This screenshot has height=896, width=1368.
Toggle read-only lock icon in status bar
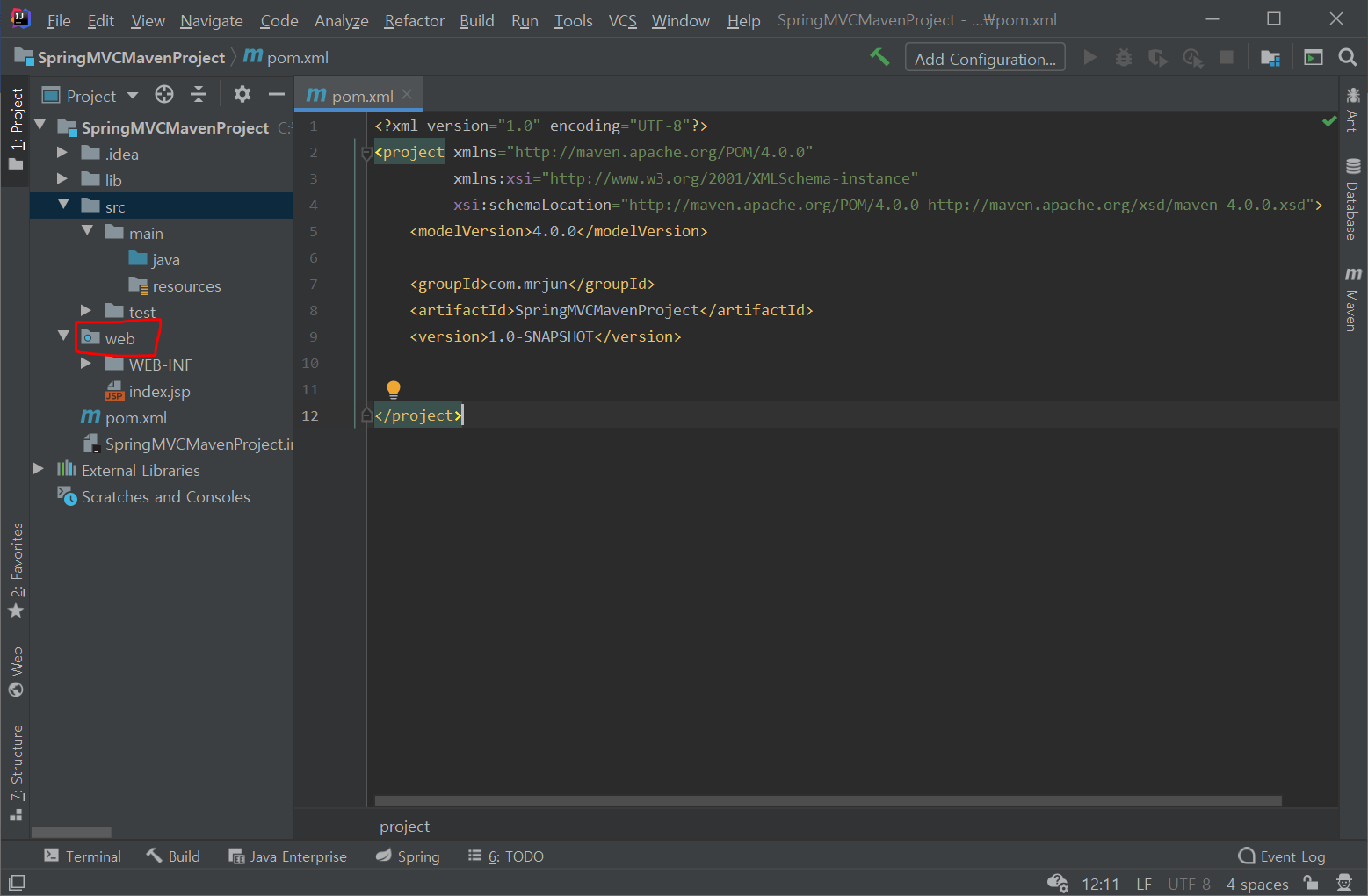coord(1311,883)
